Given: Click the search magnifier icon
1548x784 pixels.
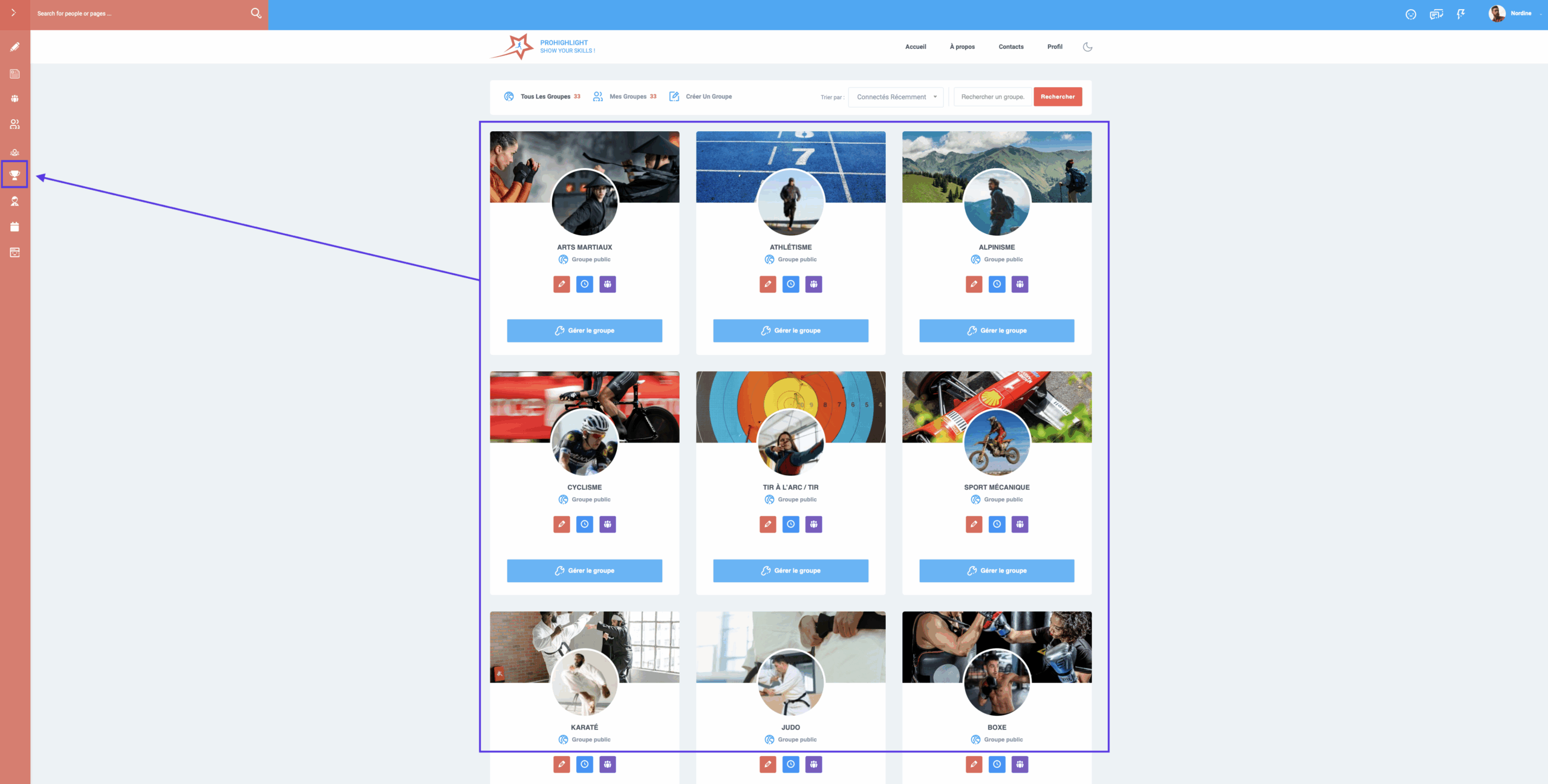Looking at the screenshot, I should click(x=256, y=13).
